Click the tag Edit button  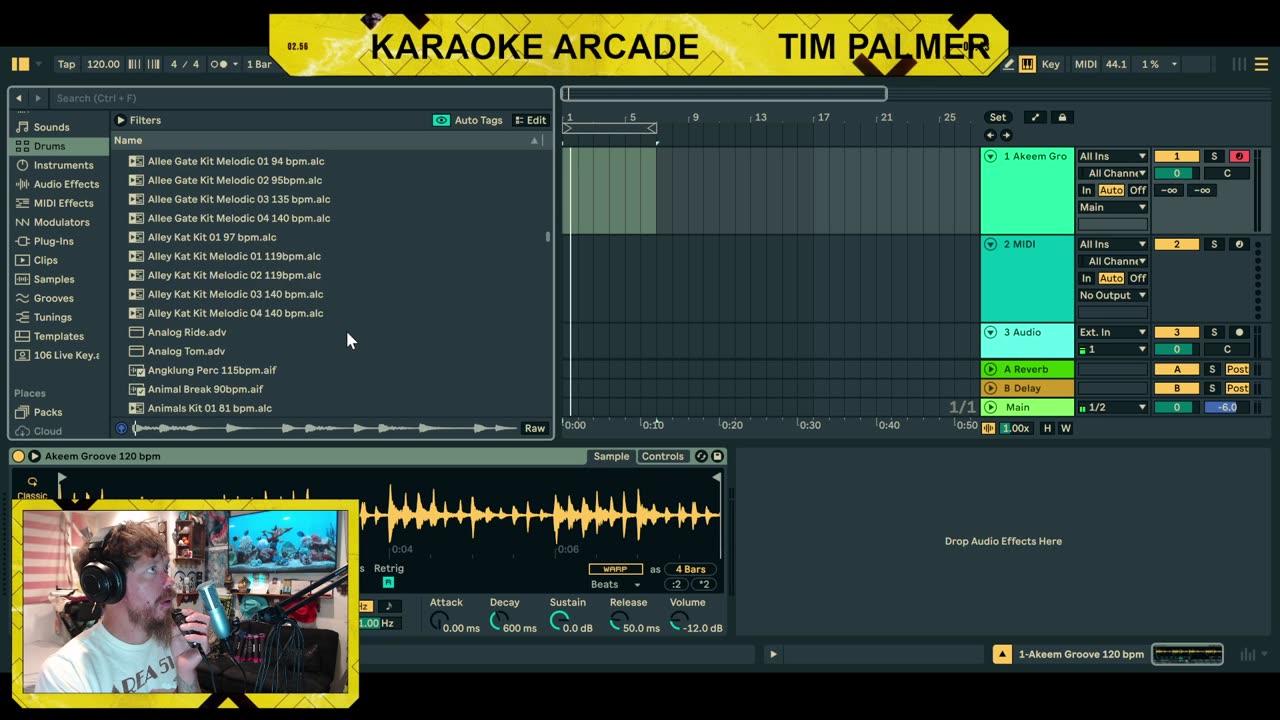[x=530, y=120]
